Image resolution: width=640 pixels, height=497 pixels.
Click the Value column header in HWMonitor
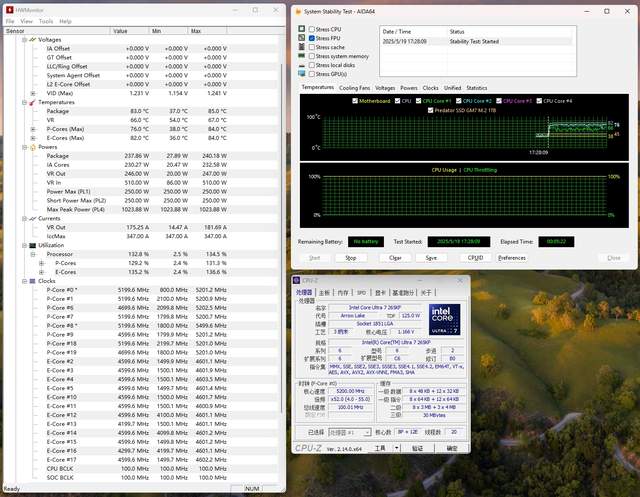[x=120, y=31]
